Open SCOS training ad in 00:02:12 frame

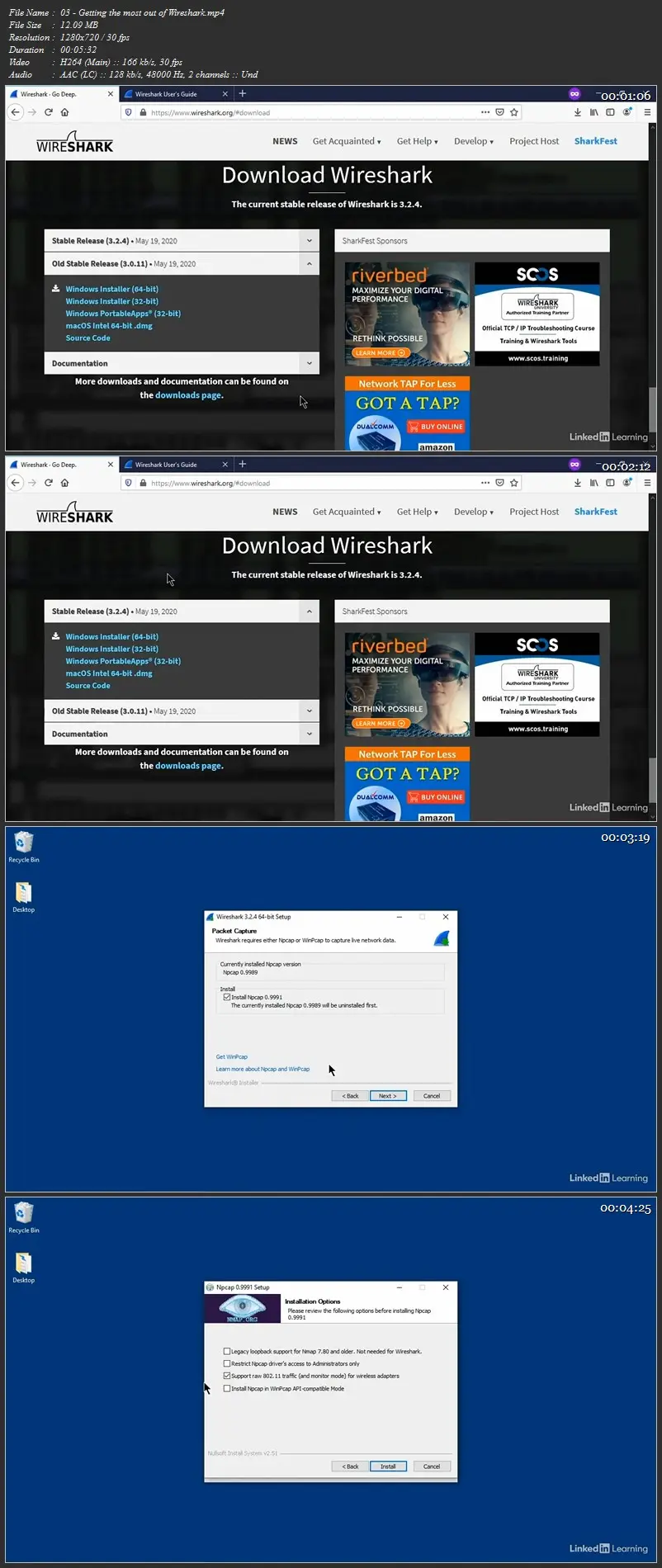pos(537,684)
